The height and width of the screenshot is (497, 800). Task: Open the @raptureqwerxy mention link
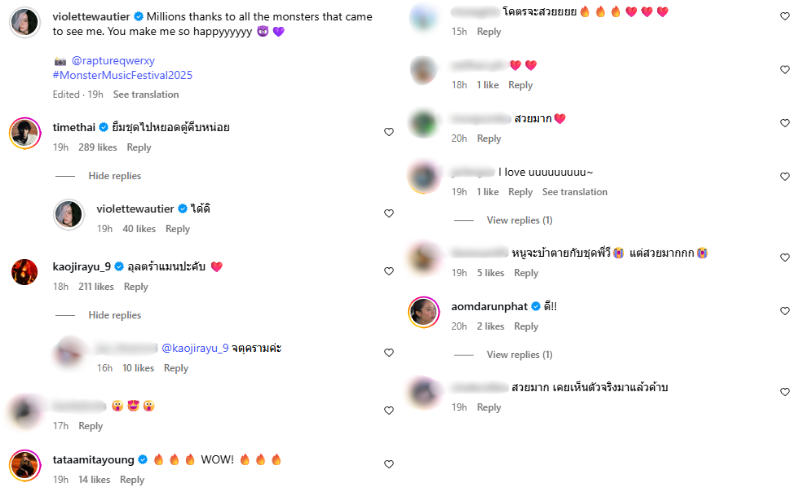[x=113, y=61]
